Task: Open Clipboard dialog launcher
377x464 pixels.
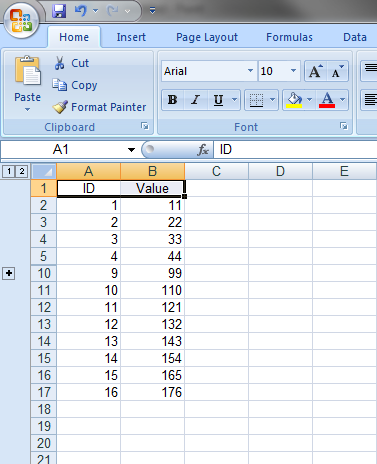Action: click(145, 126)
